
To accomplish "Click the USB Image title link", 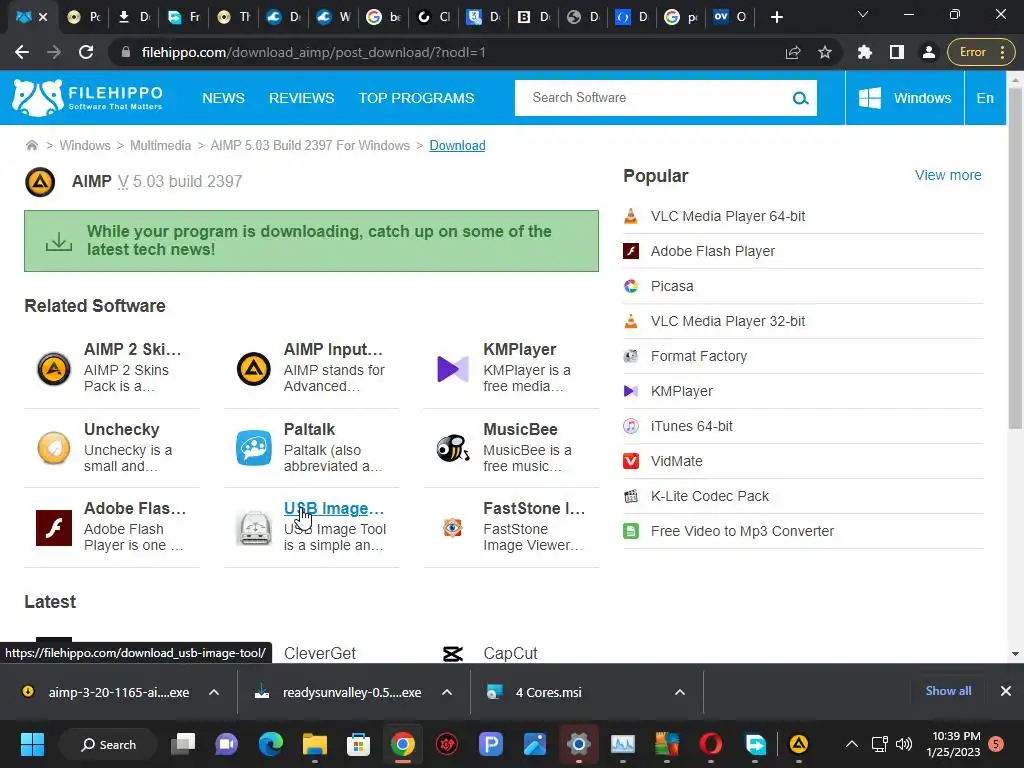I will coord(334,508).
